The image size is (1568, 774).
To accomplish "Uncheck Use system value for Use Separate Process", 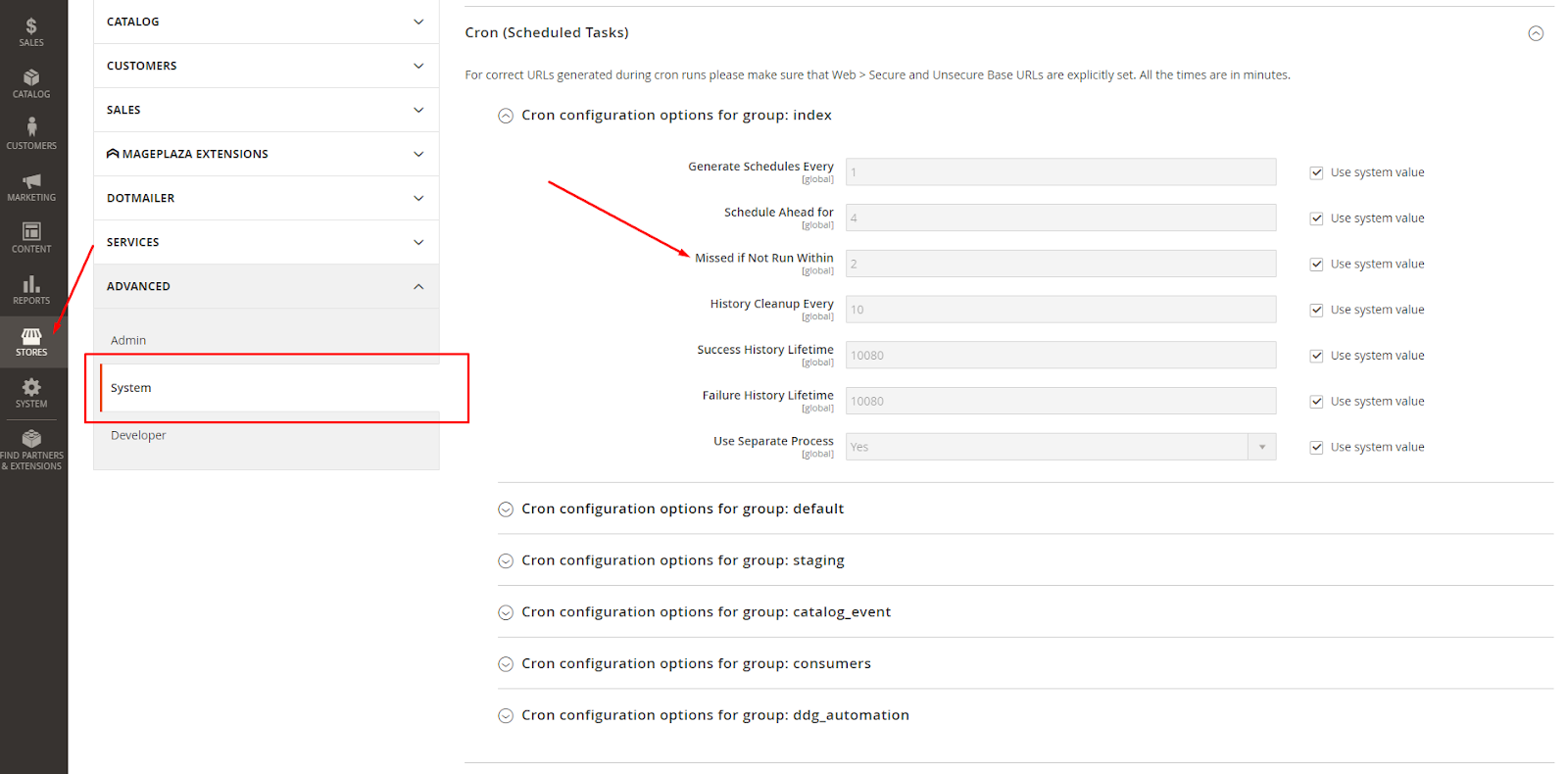I will [1316, 448].
